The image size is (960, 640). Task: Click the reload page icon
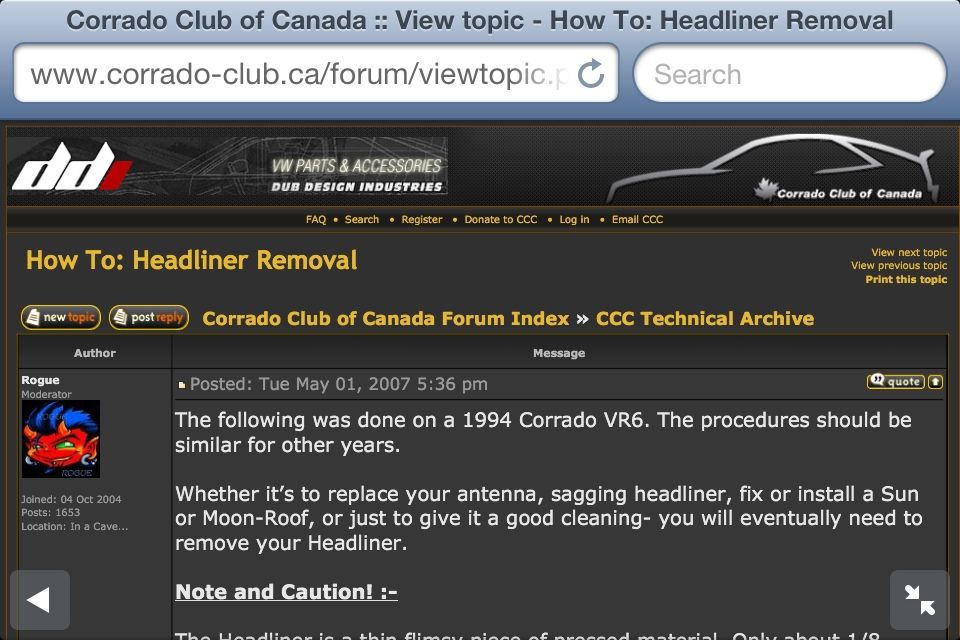[x=592, y=73]
